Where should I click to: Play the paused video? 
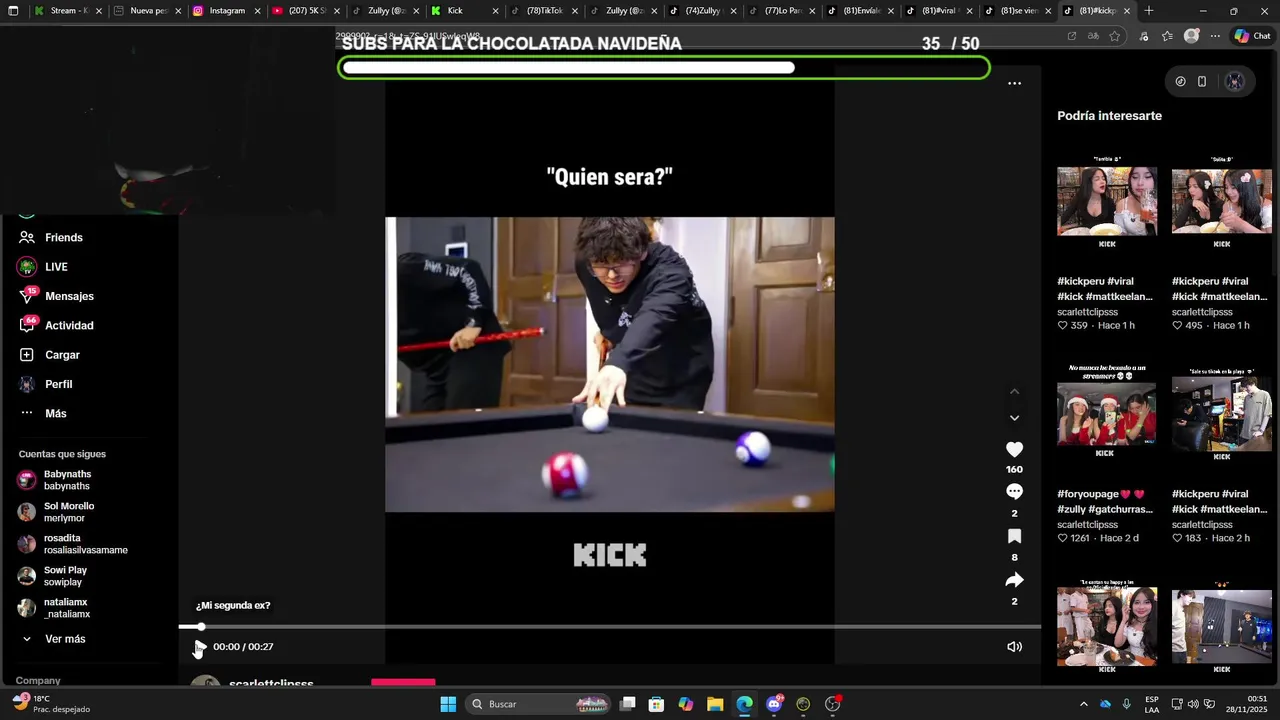[199, 647]
